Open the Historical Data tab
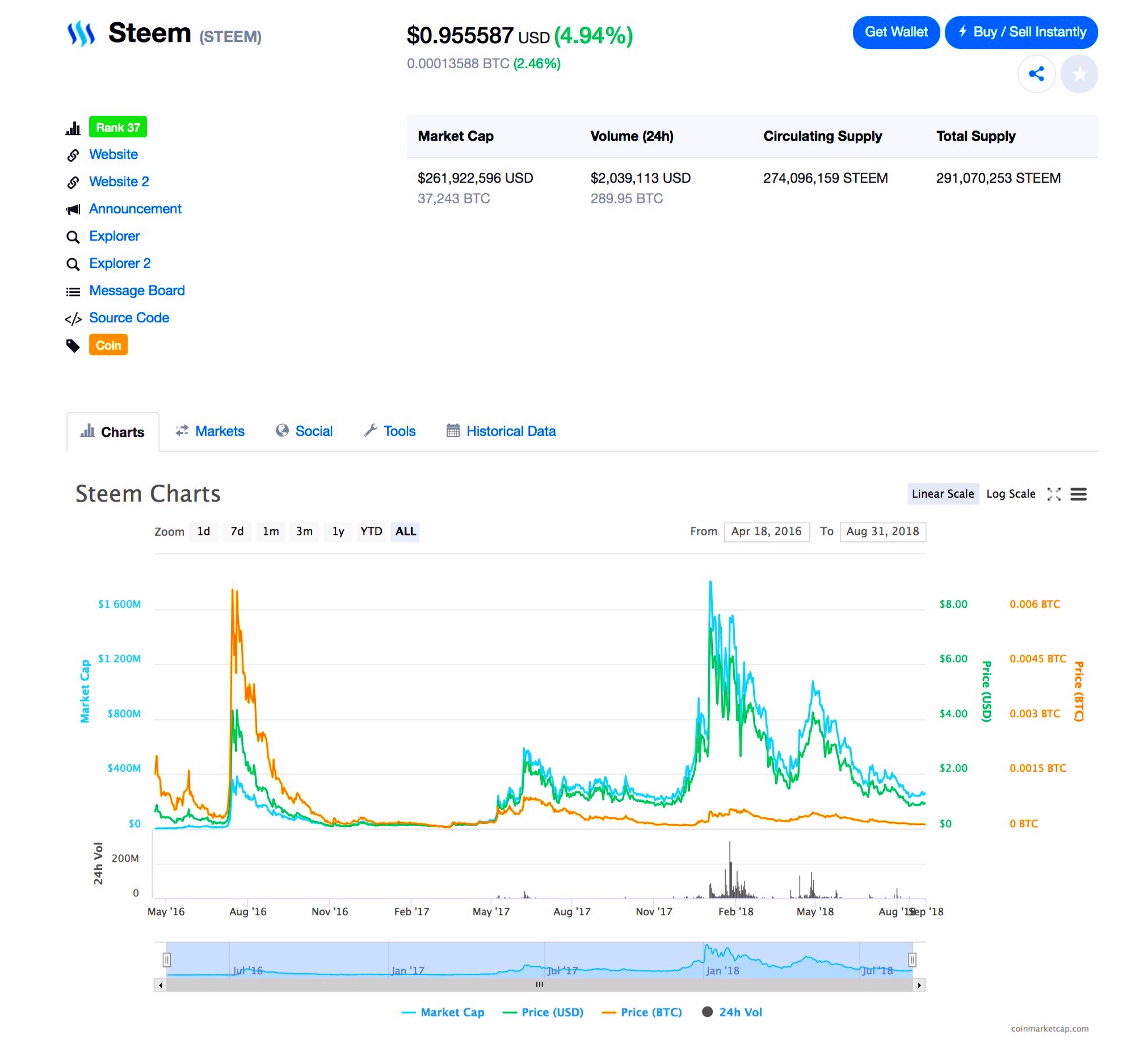 [x=510, y=431]
